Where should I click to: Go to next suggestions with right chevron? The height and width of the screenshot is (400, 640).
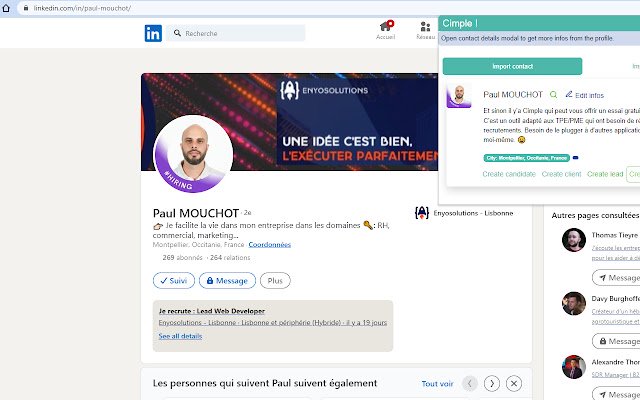tap(491, 384)
